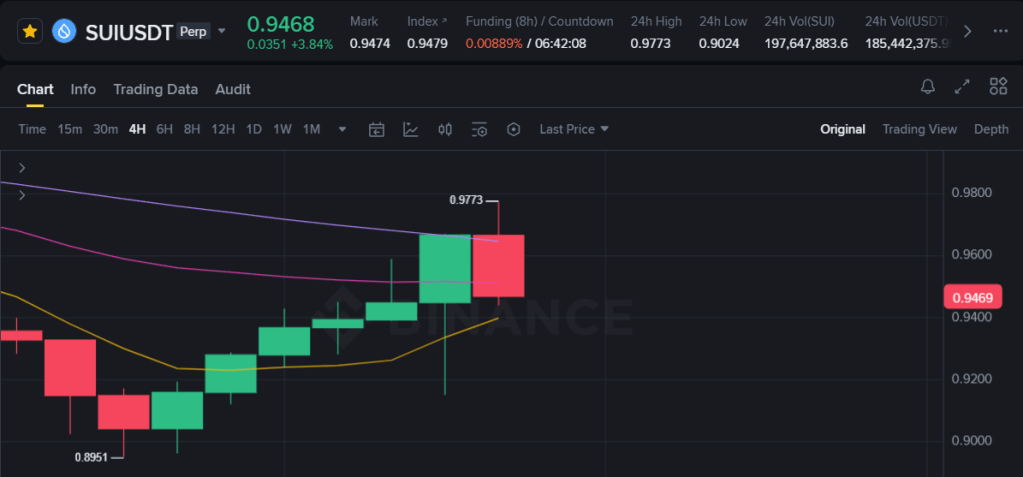Viewport: 1023px width, 477px height.
Task: Select the 1D timeframe
Action: [254, 129]
